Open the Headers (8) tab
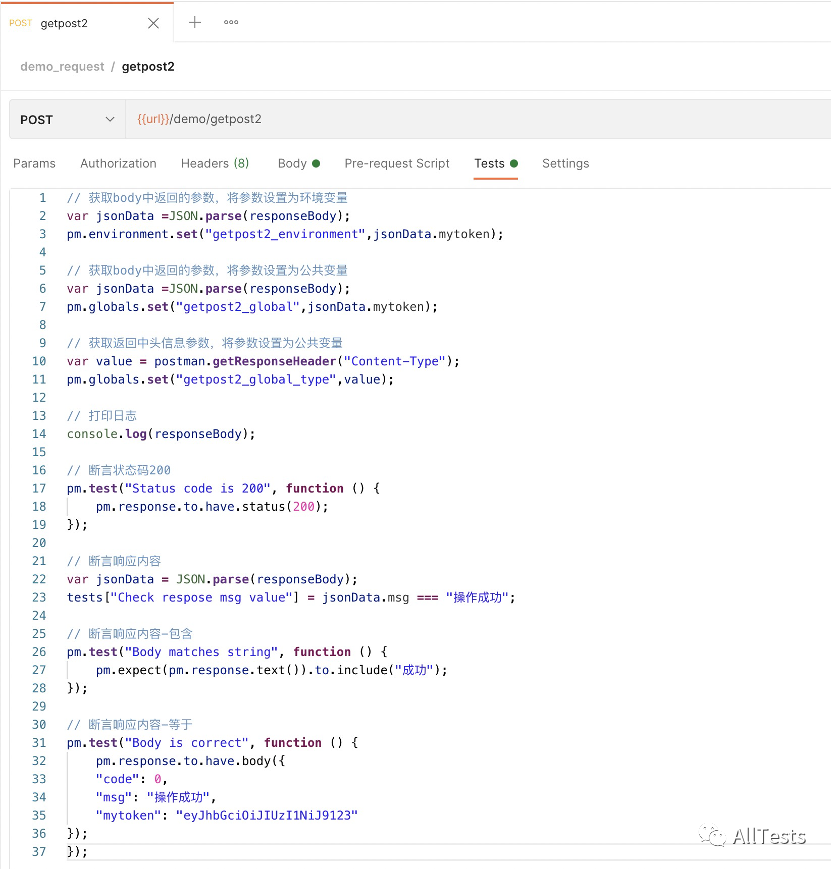Viewport: 832px width, 870px height. click(x=215, y=164)
